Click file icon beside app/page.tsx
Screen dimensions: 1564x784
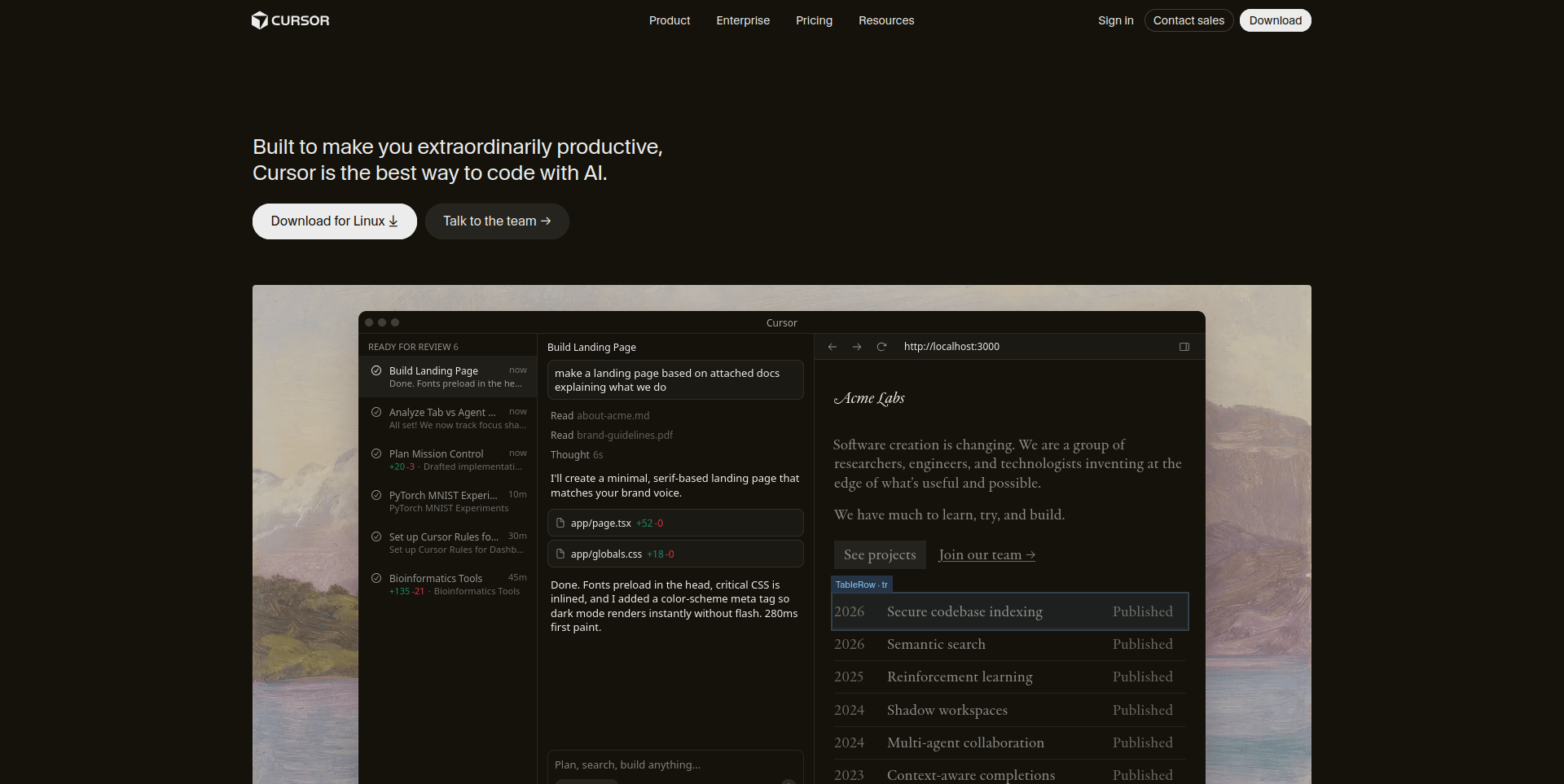point(560,523)
